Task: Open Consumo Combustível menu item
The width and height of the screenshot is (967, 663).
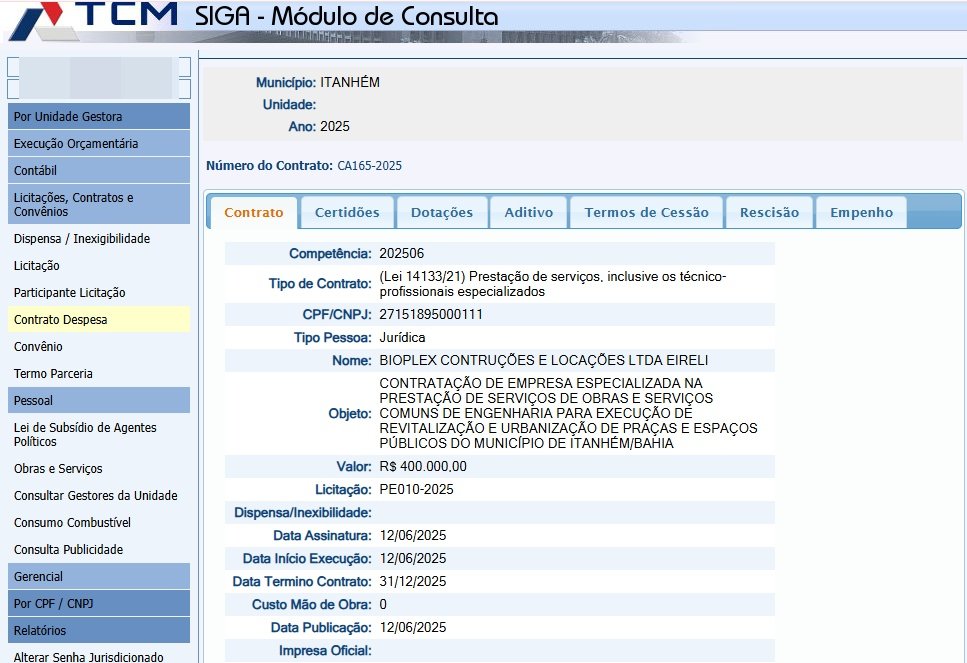Action: click(x=72, y=523)
